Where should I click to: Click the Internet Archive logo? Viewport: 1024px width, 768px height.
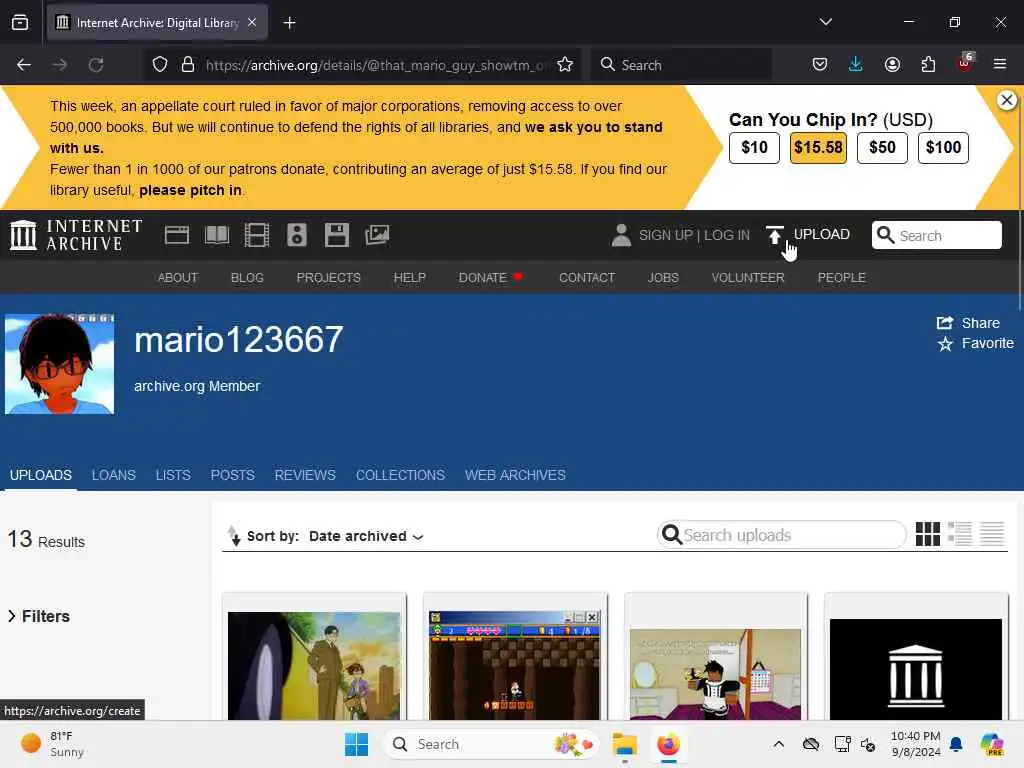coord(76,235)
